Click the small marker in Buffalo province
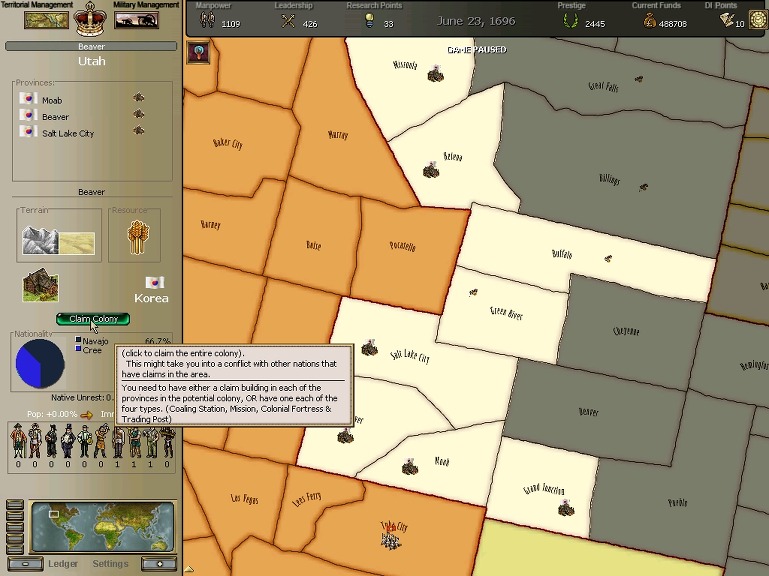Viewport: 769px width, 576px height. tap(608, 258)
